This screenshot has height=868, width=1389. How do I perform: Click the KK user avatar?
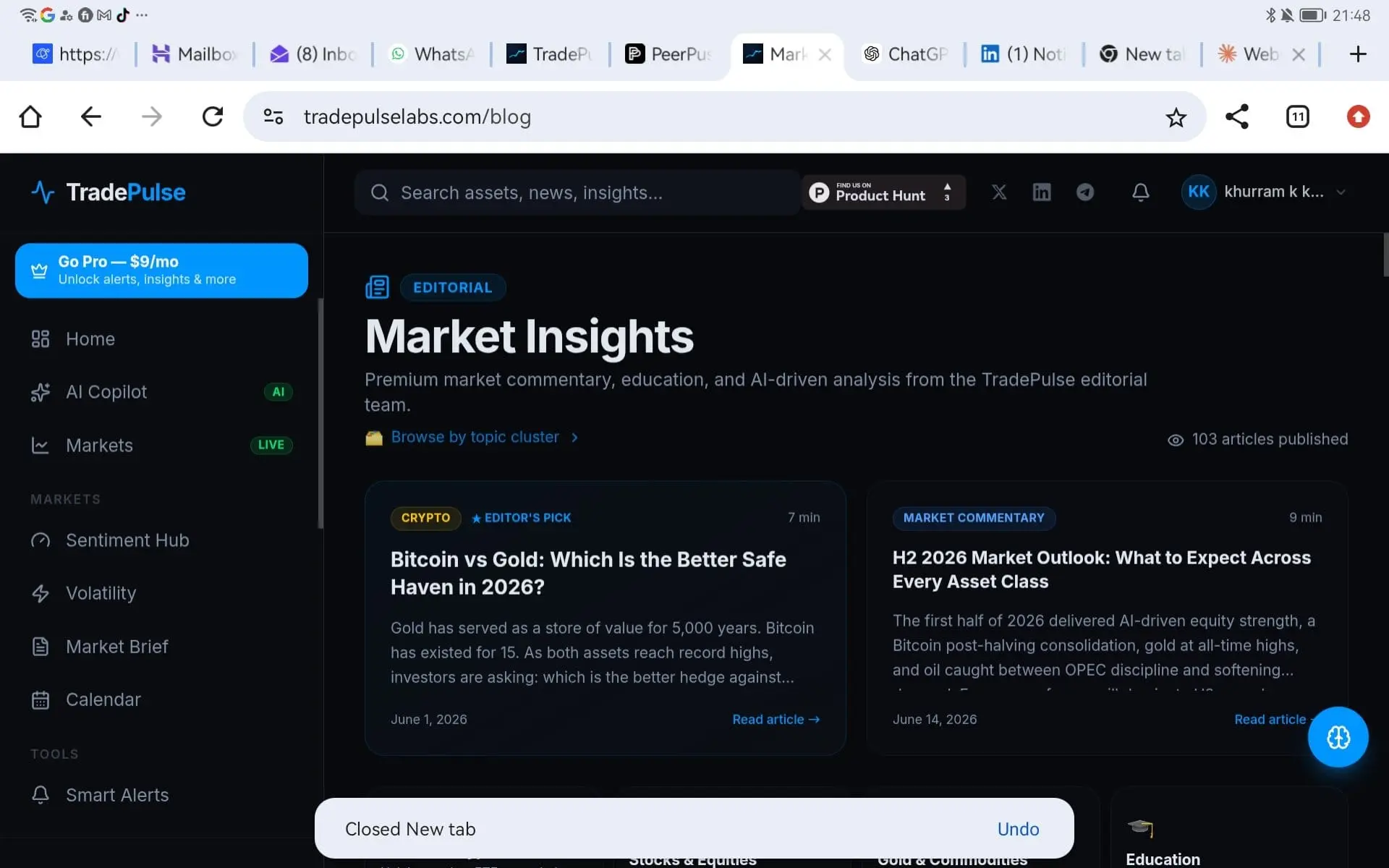1199,192
